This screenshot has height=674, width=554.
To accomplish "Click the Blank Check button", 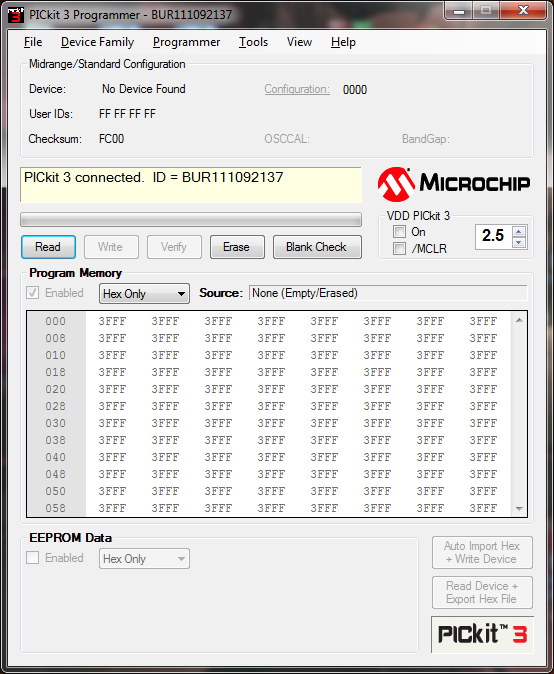I will [x=317, y=247].
